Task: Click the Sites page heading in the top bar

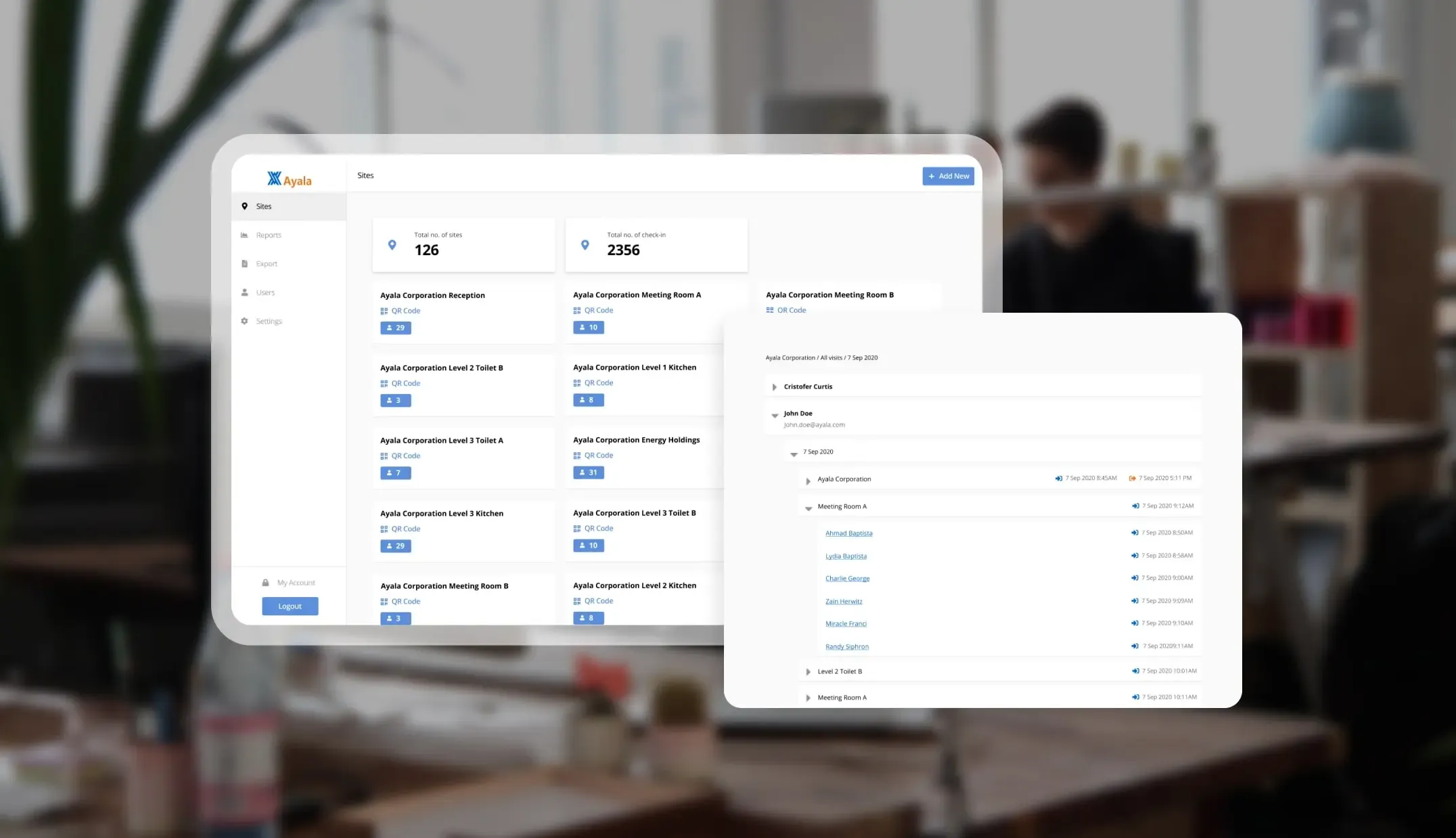Action: [365, 175]
